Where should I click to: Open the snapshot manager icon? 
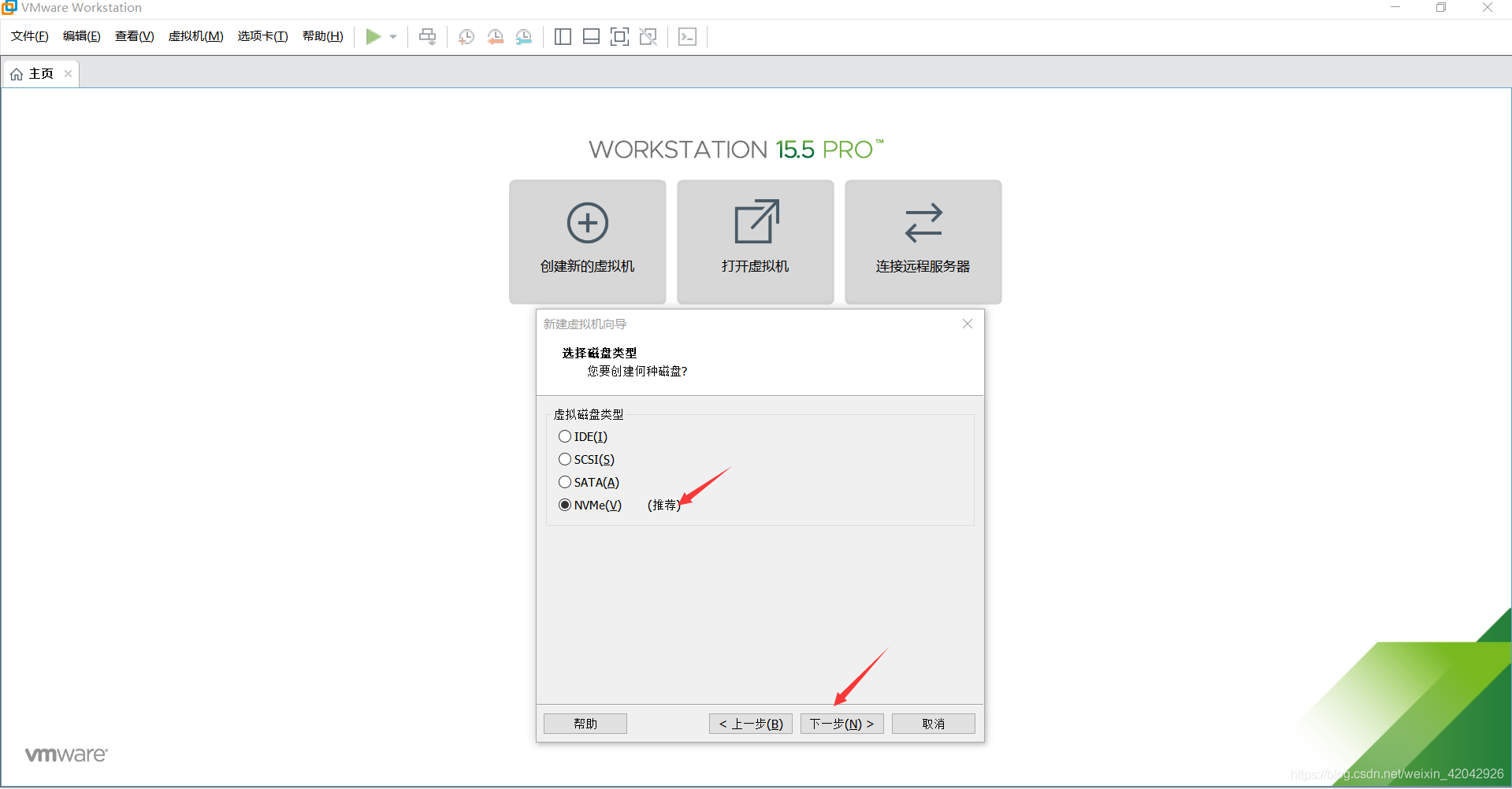[523, 36]
